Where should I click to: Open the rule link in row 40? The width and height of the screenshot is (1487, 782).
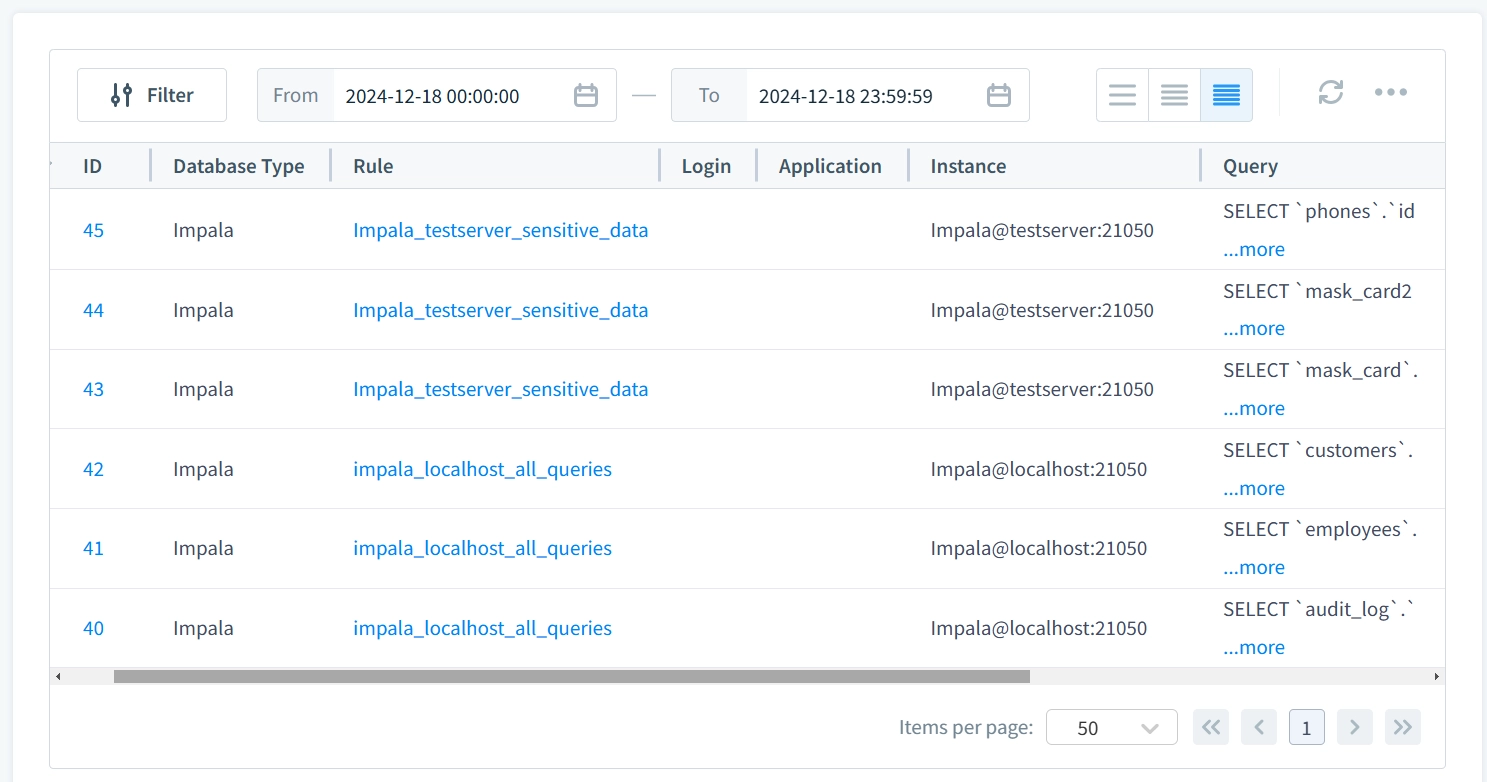point(482,628)
